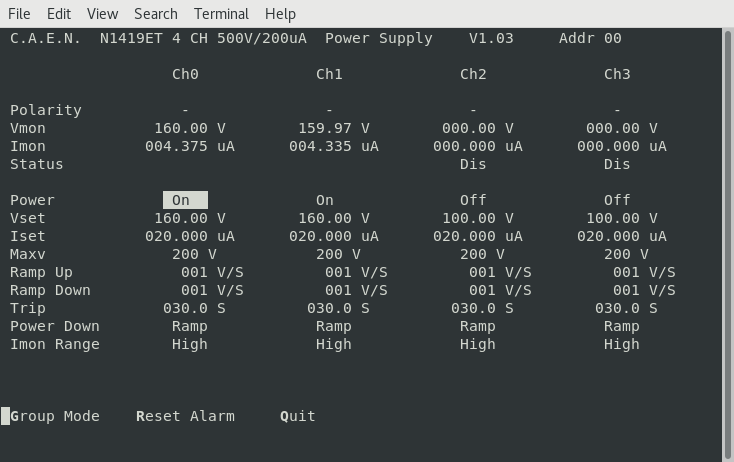Open the Help menu
The height and width of the screenshot is (462, 734).
[x=280, y=14]
